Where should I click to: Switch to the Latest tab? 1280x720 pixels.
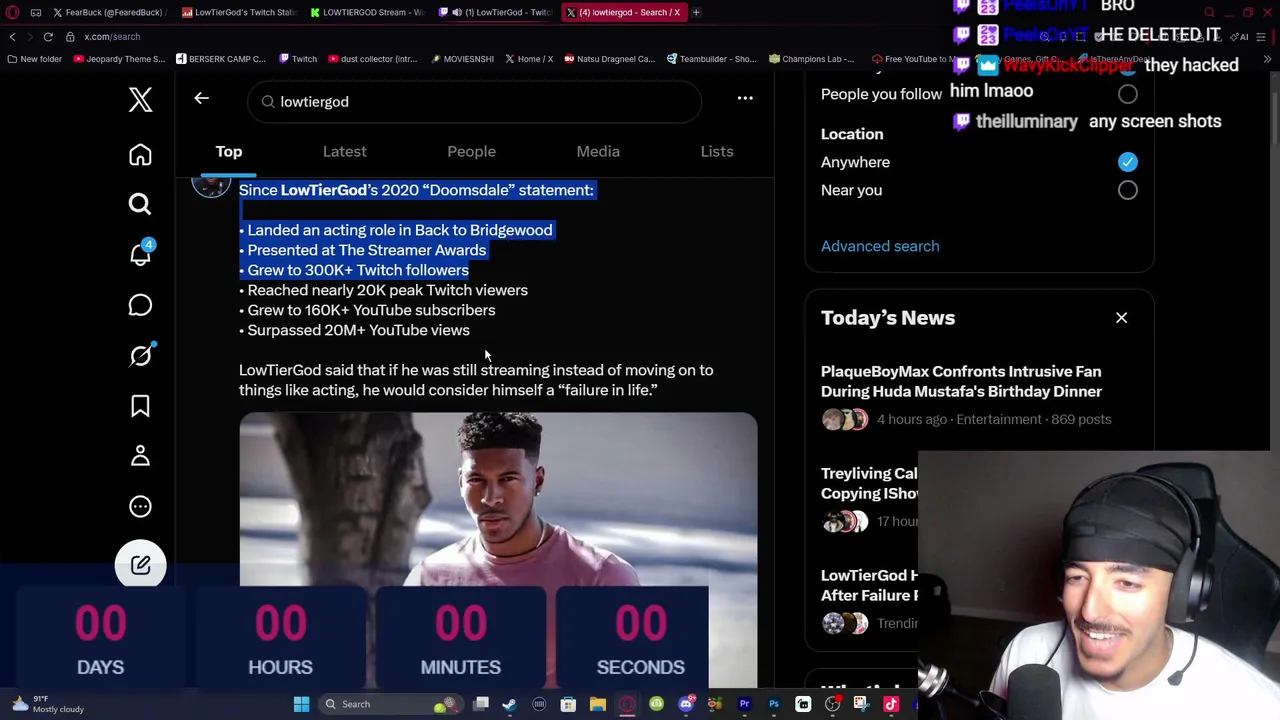pyautogui.click(x=344, y=151)
